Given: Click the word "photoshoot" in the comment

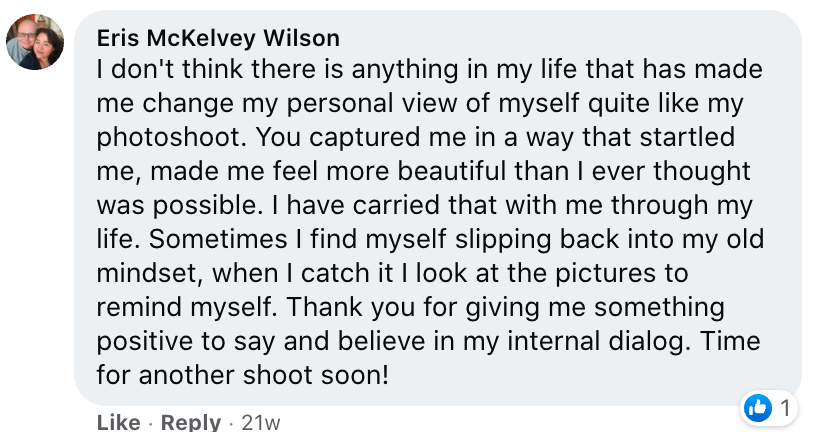Looking at the screenshot, I should point(171,138).
